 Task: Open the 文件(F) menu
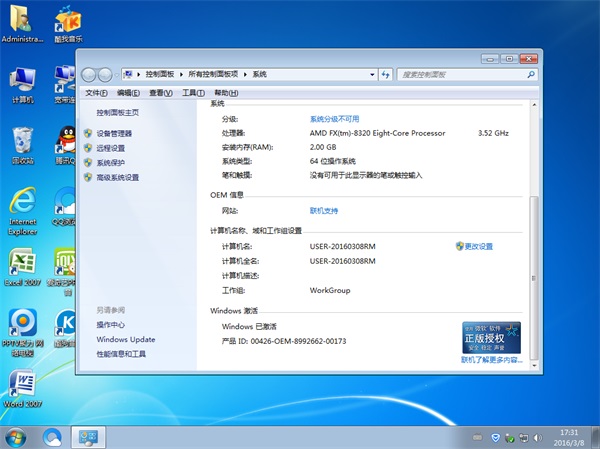click(96, 92)
